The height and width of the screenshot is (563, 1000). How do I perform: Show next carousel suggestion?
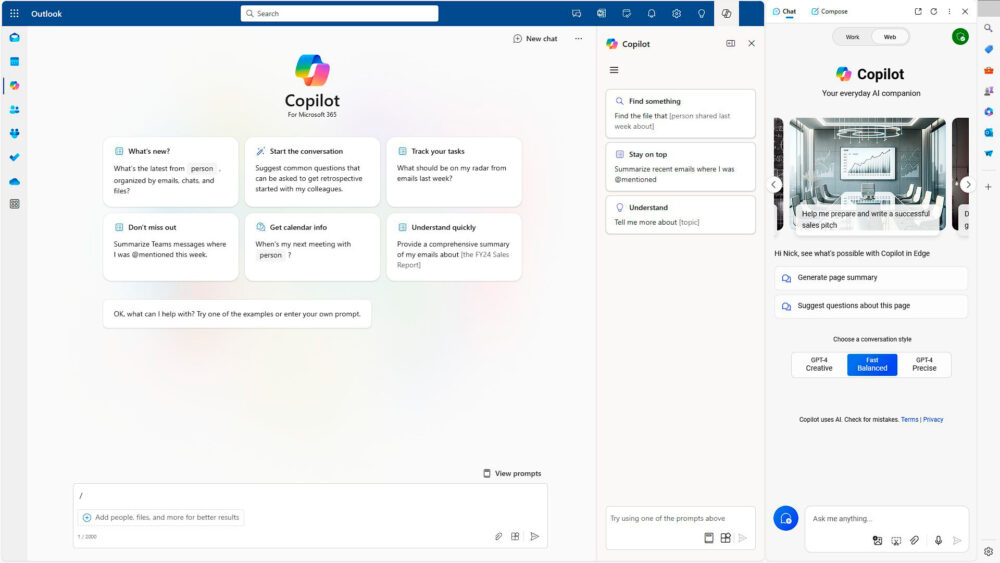pos(968,184)
